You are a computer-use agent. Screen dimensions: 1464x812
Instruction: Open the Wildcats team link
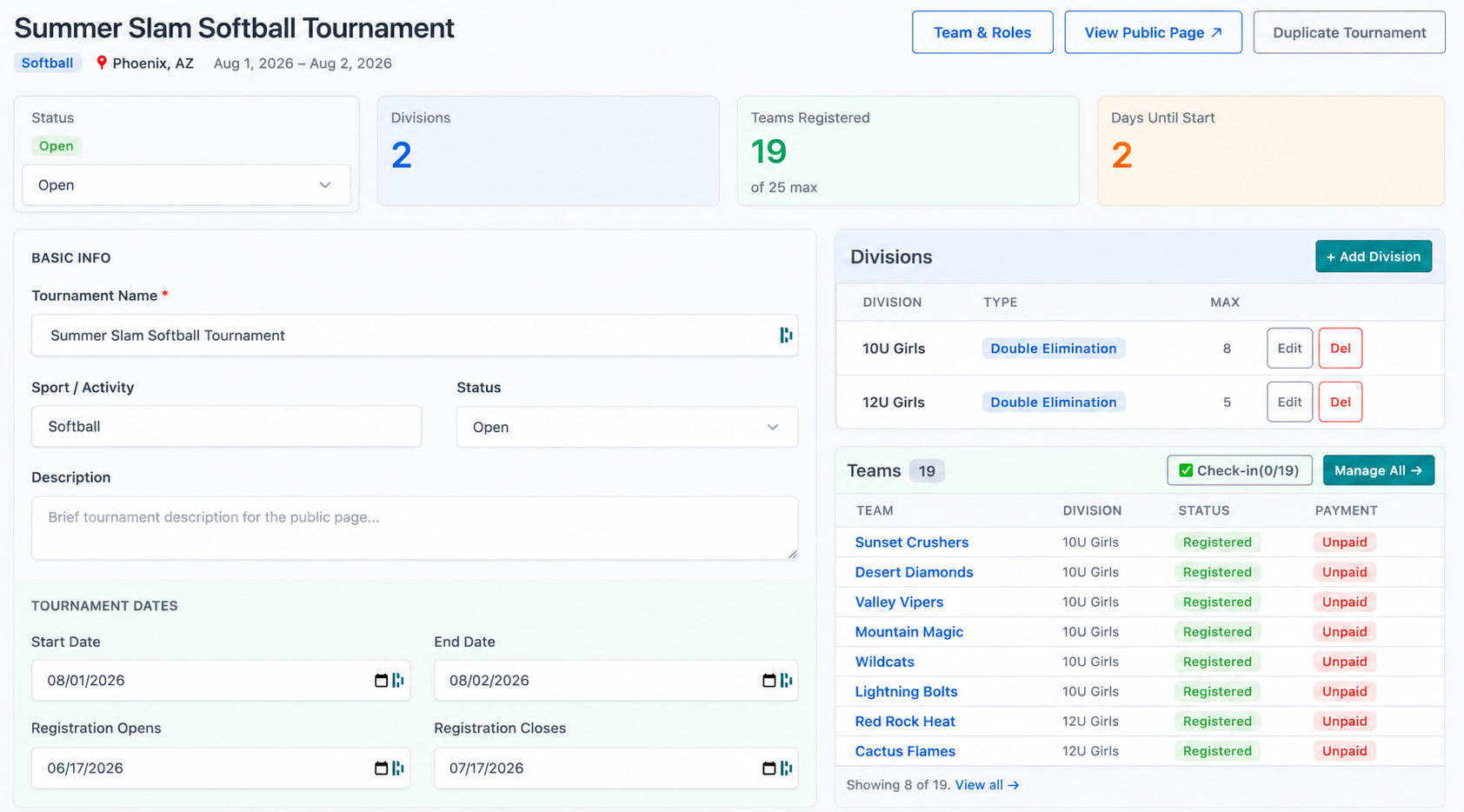click(x=884, y=662)
